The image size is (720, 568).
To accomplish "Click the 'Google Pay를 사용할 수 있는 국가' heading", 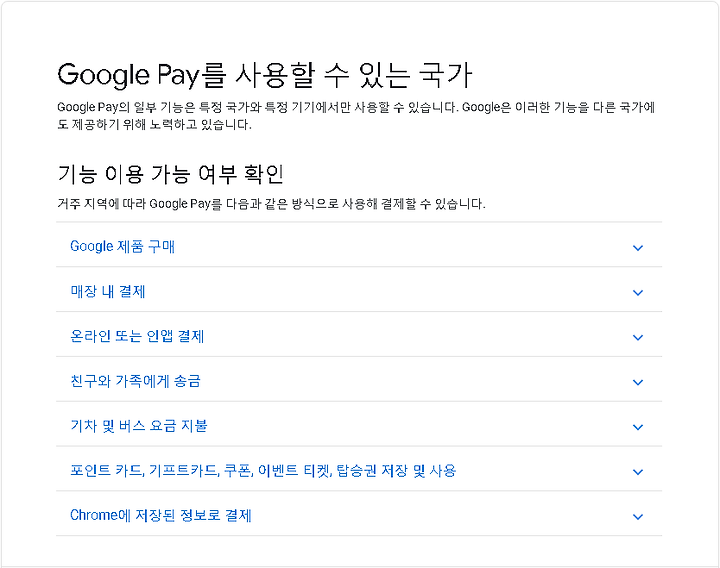I will [x=265, y=75].
